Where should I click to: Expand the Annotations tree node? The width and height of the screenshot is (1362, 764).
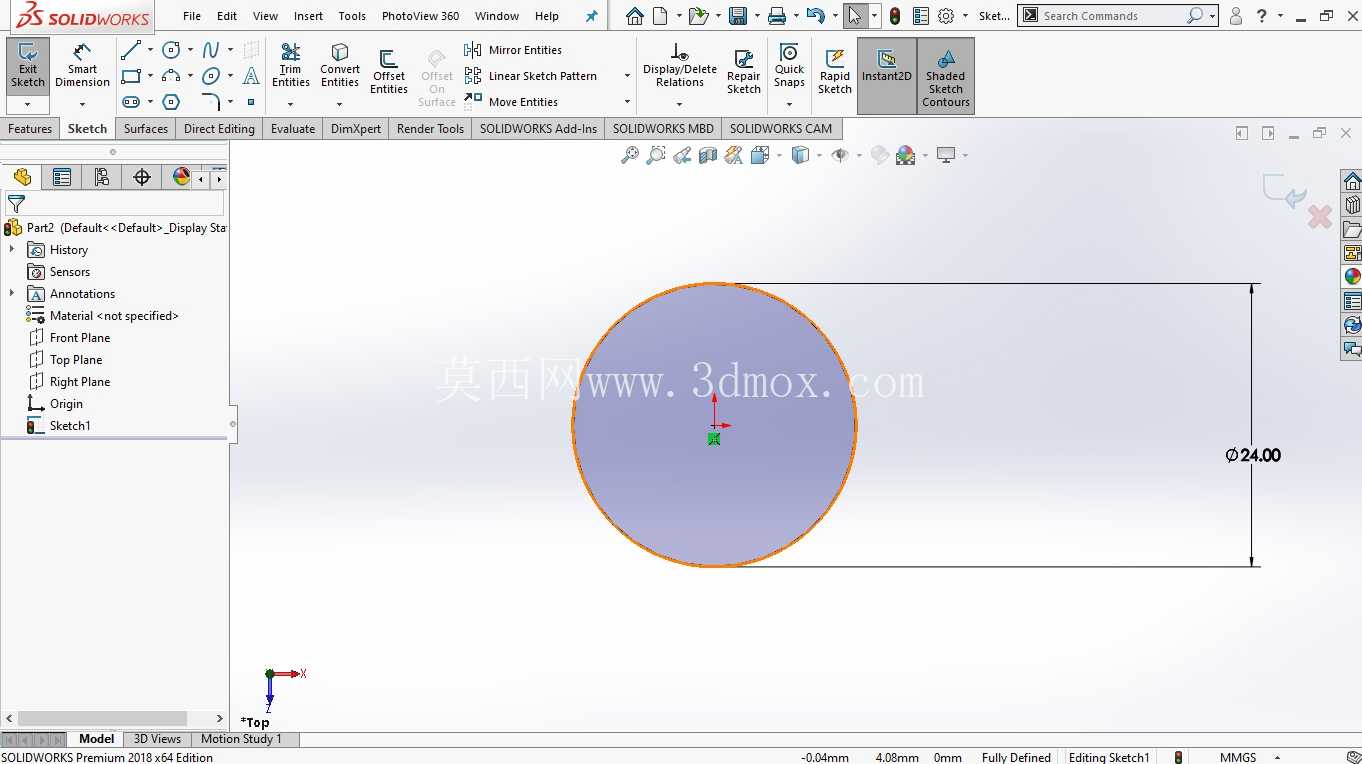pos(12,293)
